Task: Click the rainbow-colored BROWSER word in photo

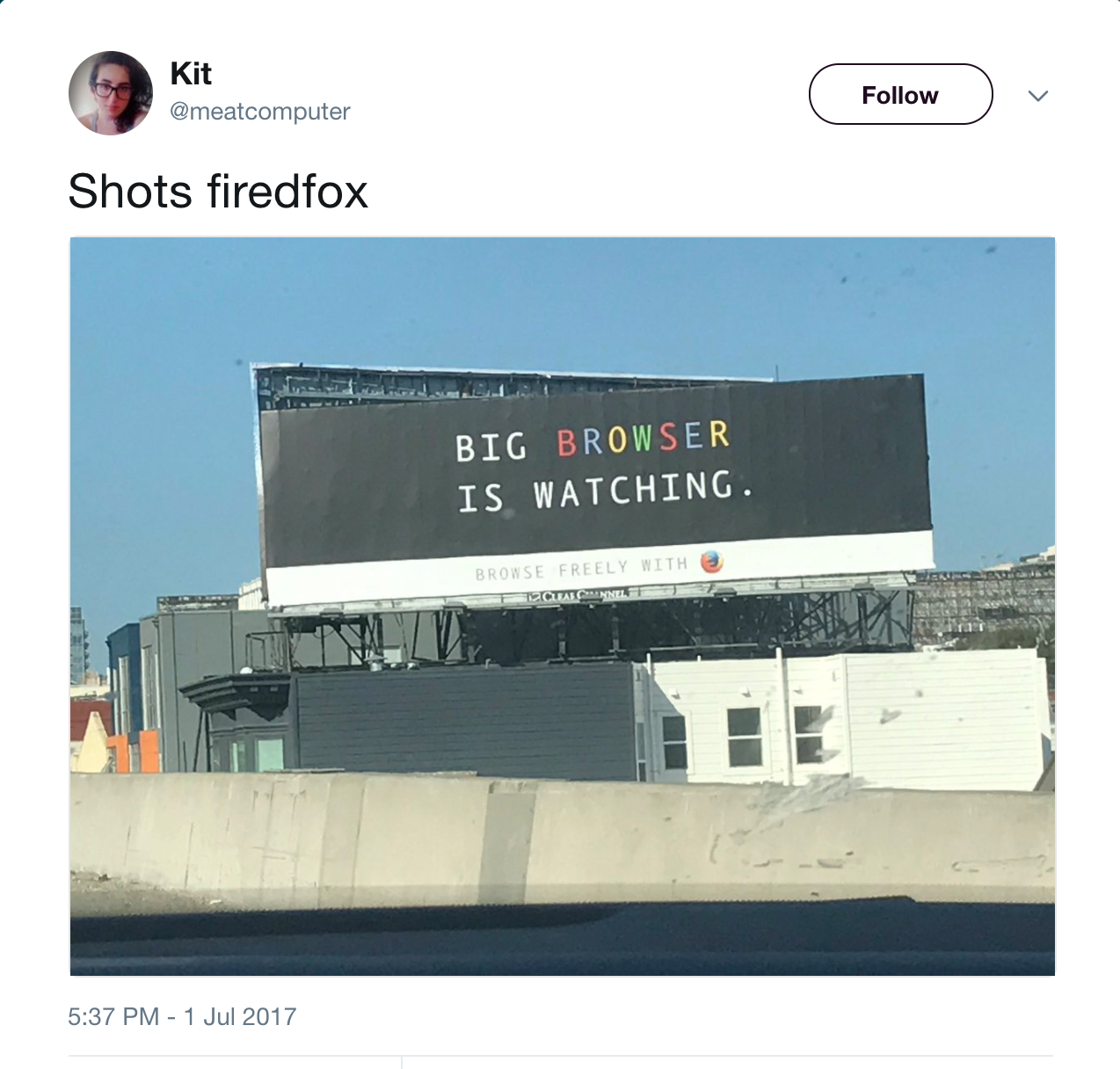Action: pyautogui.click(x=644, y=438)
